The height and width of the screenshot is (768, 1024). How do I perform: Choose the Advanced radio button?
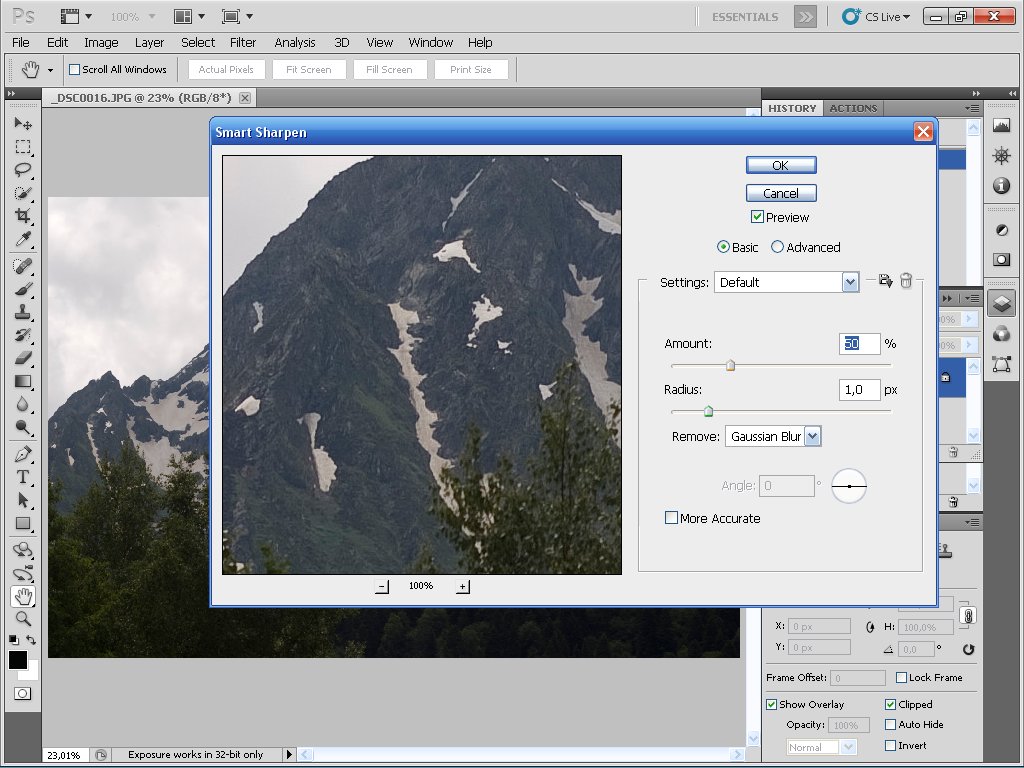coord(777,247)
